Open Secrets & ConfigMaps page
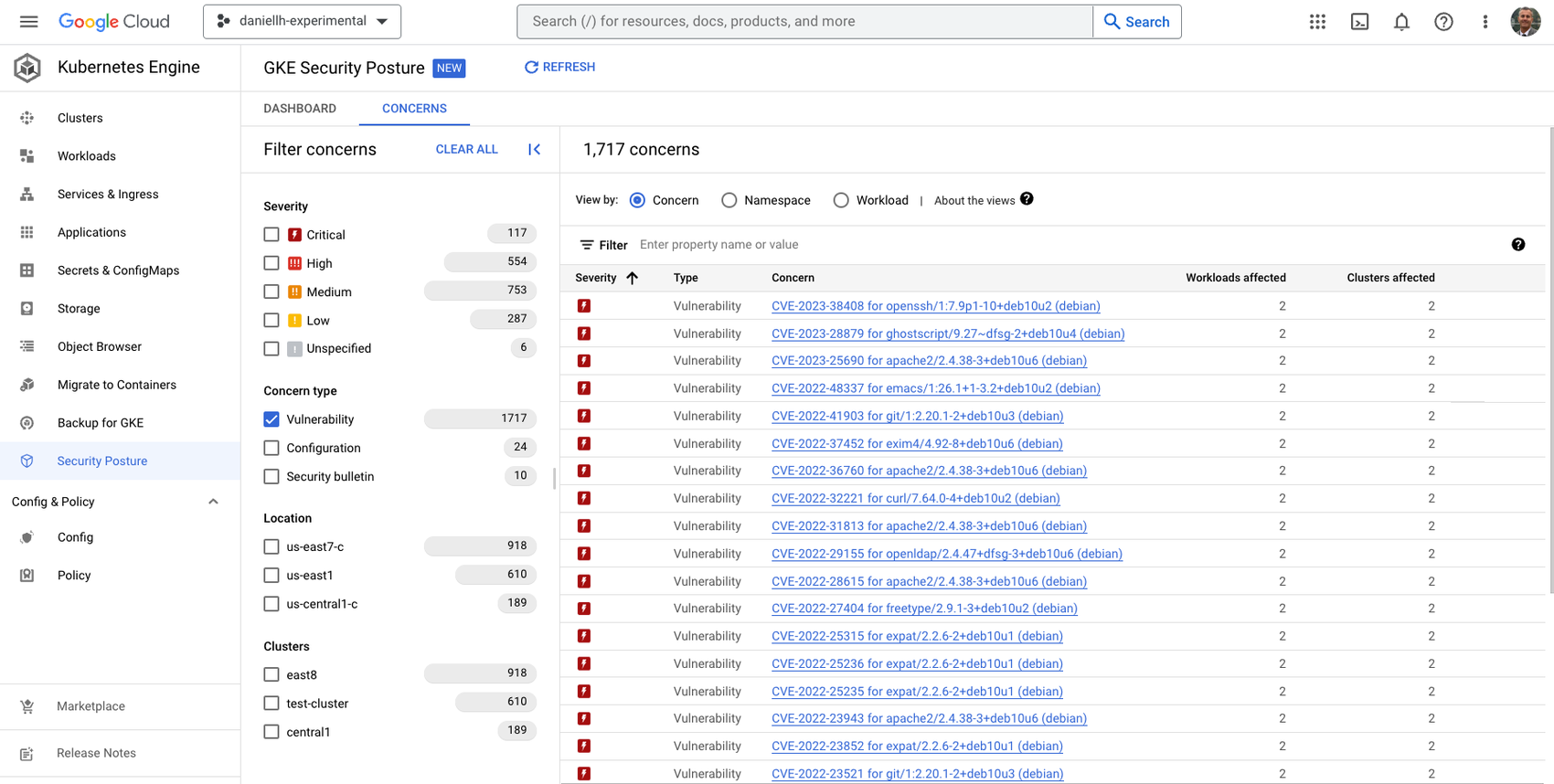Screen dimensions: 1554x784 118,270
